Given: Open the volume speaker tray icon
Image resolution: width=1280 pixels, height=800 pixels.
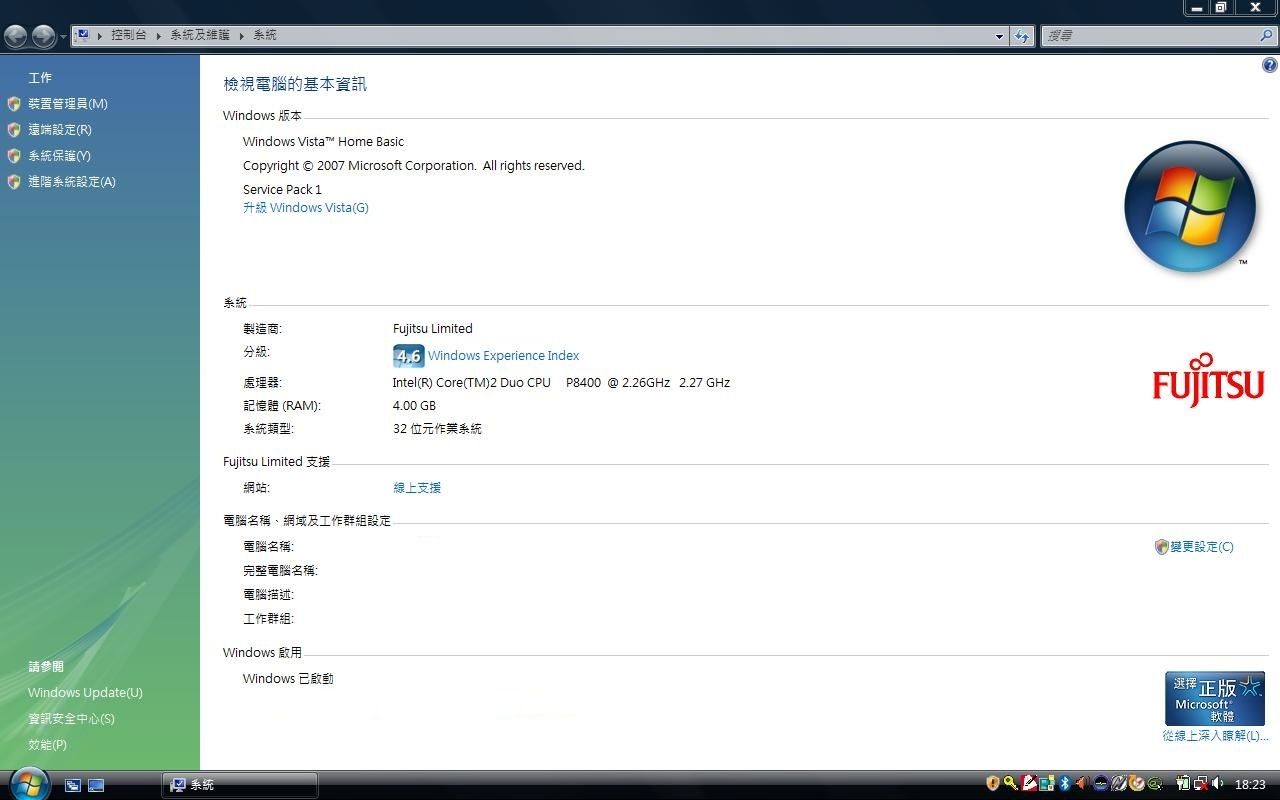Looking at the screenshot, I should point(1217,783).
